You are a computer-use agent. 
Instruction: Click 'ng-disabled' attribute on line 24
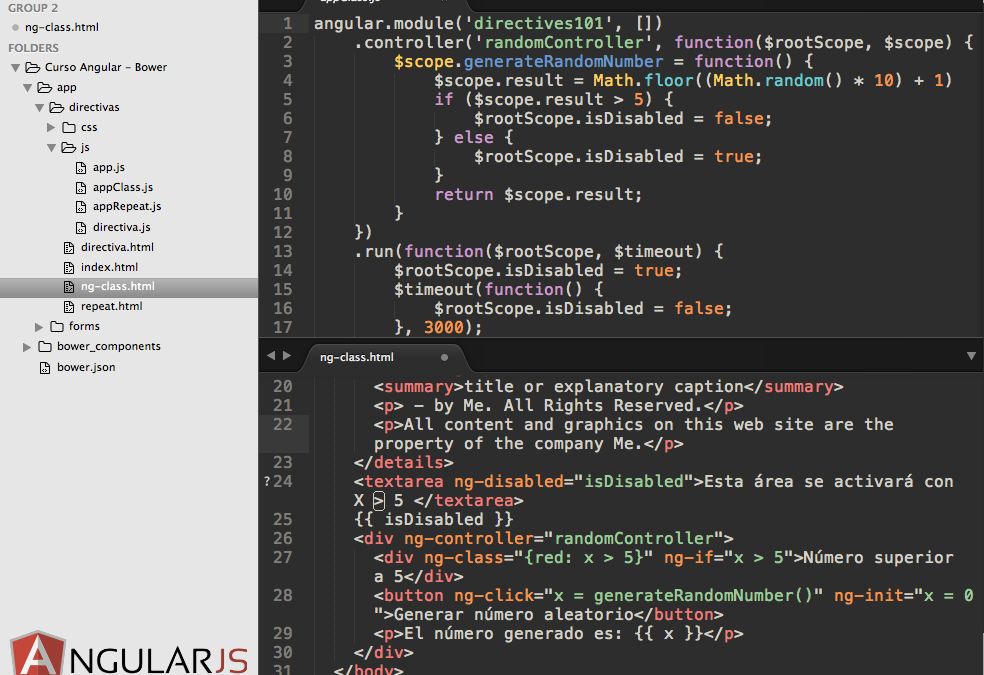tap(508, 482)
